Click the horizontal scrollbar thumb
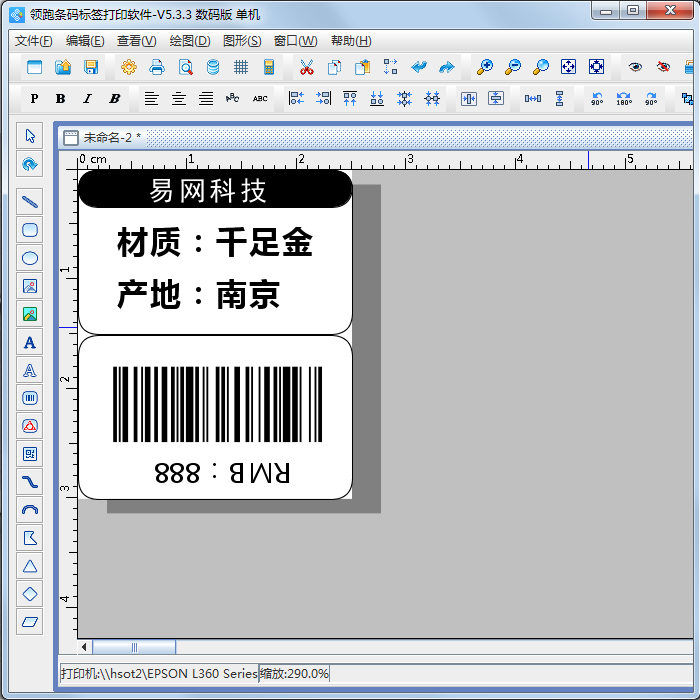Screen dimensions: 700x700 tap(134, 647)
